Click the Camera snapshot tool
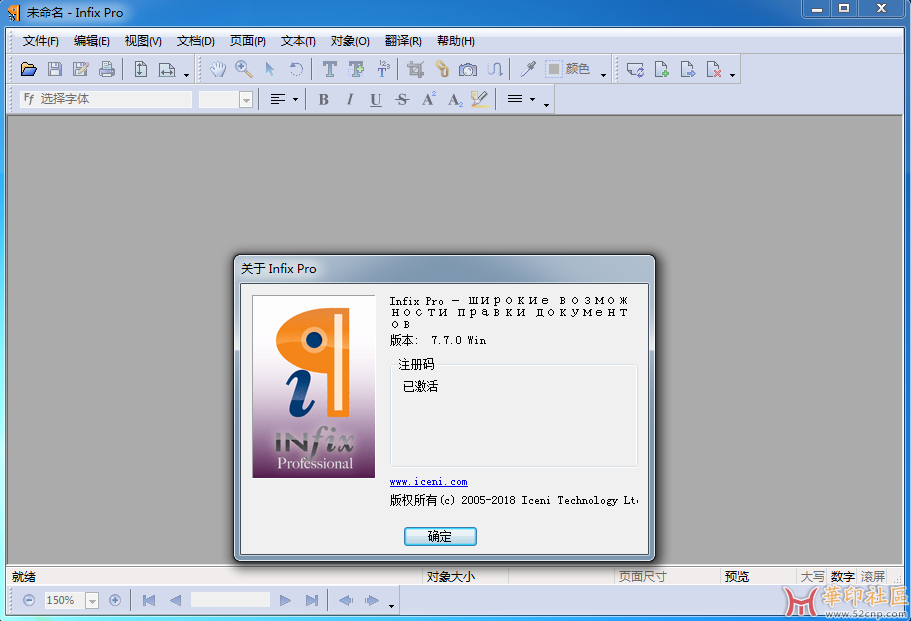 click(468, 70)
